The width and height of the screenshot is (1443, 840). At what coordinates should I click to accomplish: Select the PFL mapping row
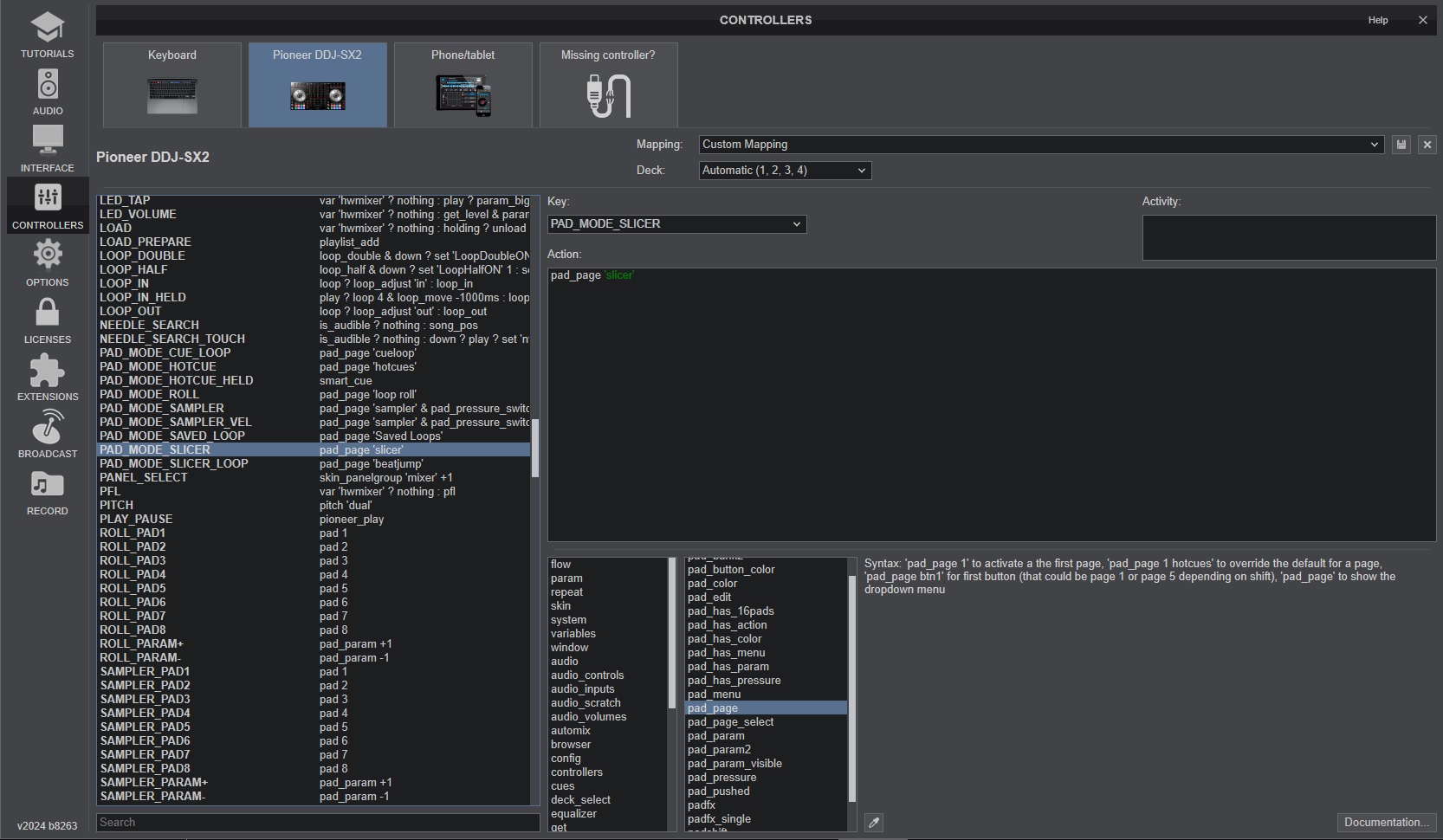[313, 492]
